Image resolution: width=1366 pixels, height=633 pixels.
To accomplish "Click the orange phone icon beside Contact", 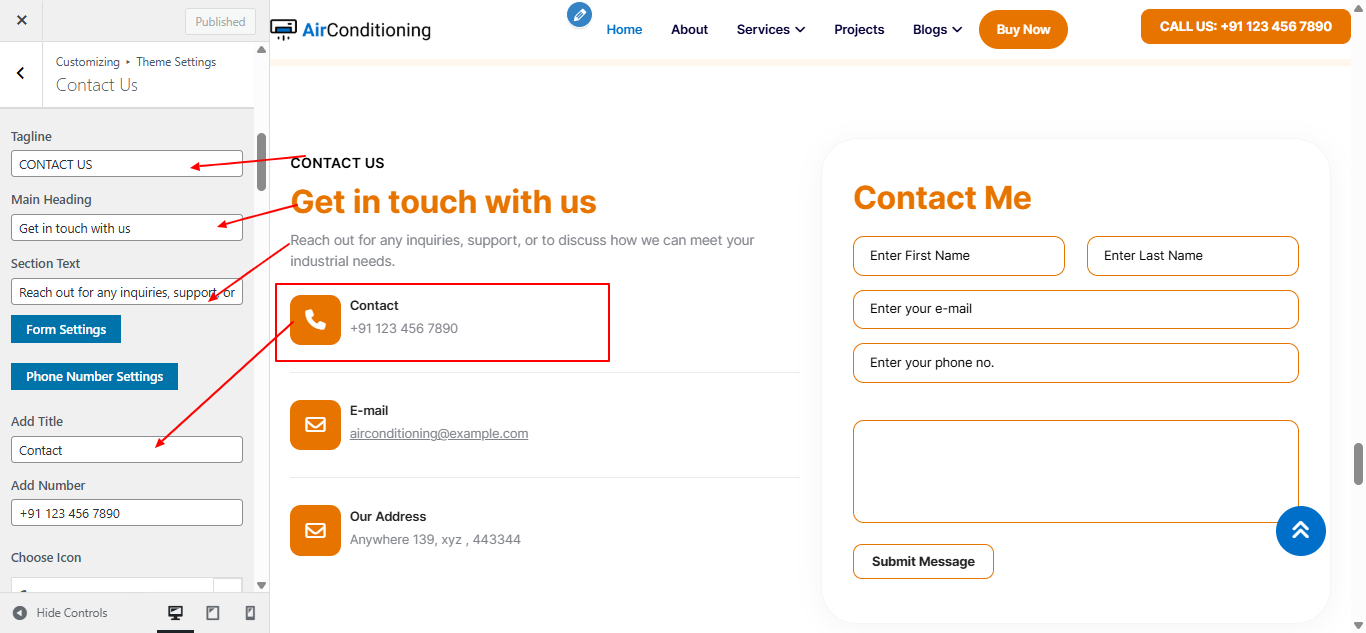I will point(315,320).
